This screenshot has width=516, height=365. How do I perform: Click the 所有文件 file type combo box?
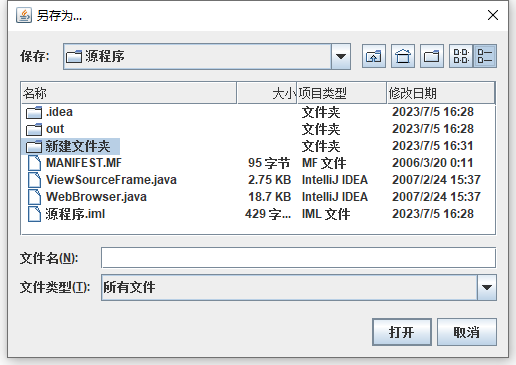[x=299, y=287]
